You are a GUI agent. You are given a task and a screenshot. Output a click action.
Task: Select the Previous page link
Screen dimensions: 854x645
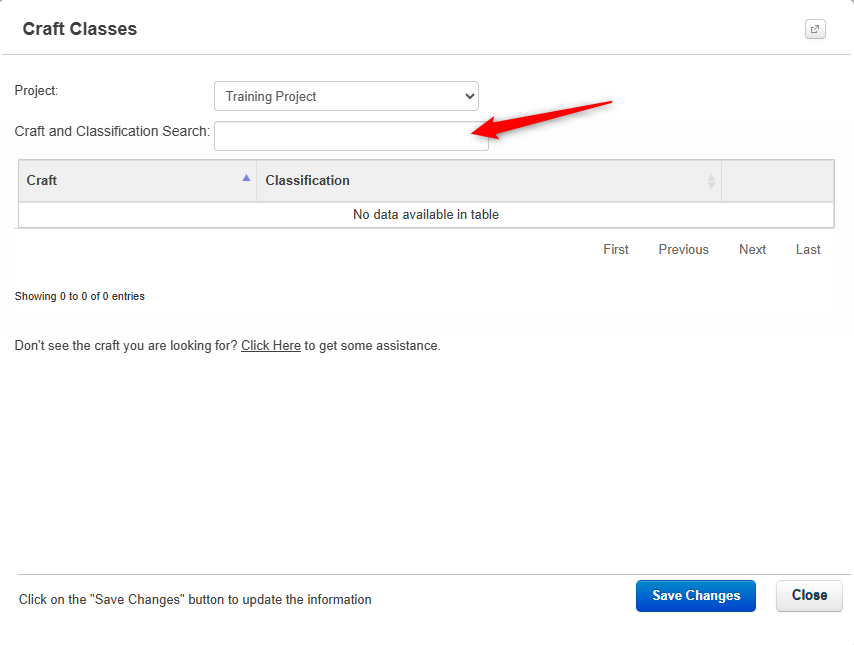point(683,249)
